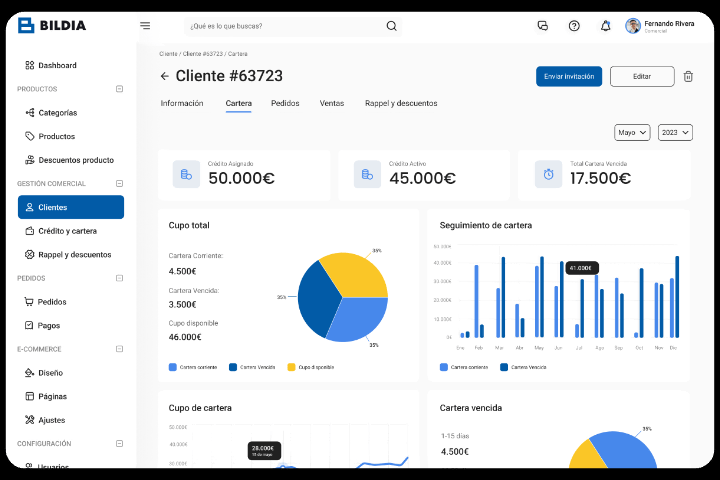Image resolution: width=720 pixels, height=480 pixels.
Task: Open the notifications bell
Action: tap(606, 26)
